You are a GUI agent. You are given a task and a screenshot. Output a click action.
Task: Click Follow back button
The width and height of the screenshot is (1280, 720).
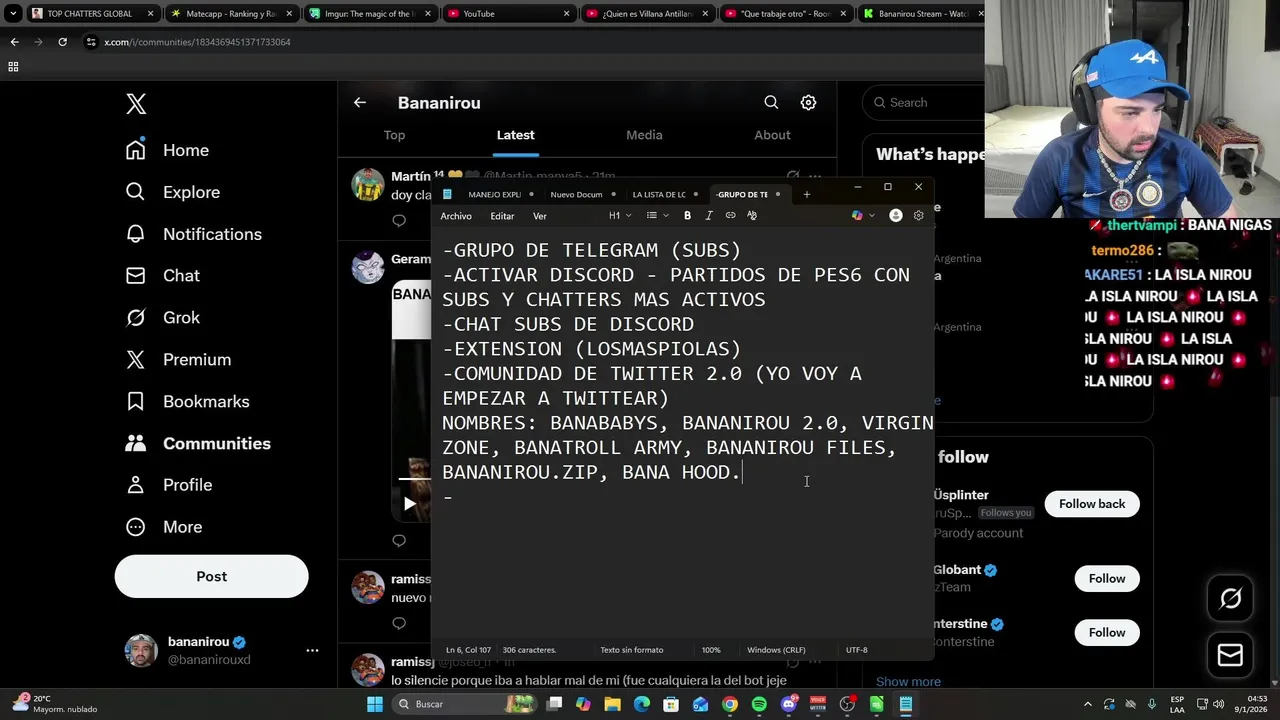(x=1092, y=504)
